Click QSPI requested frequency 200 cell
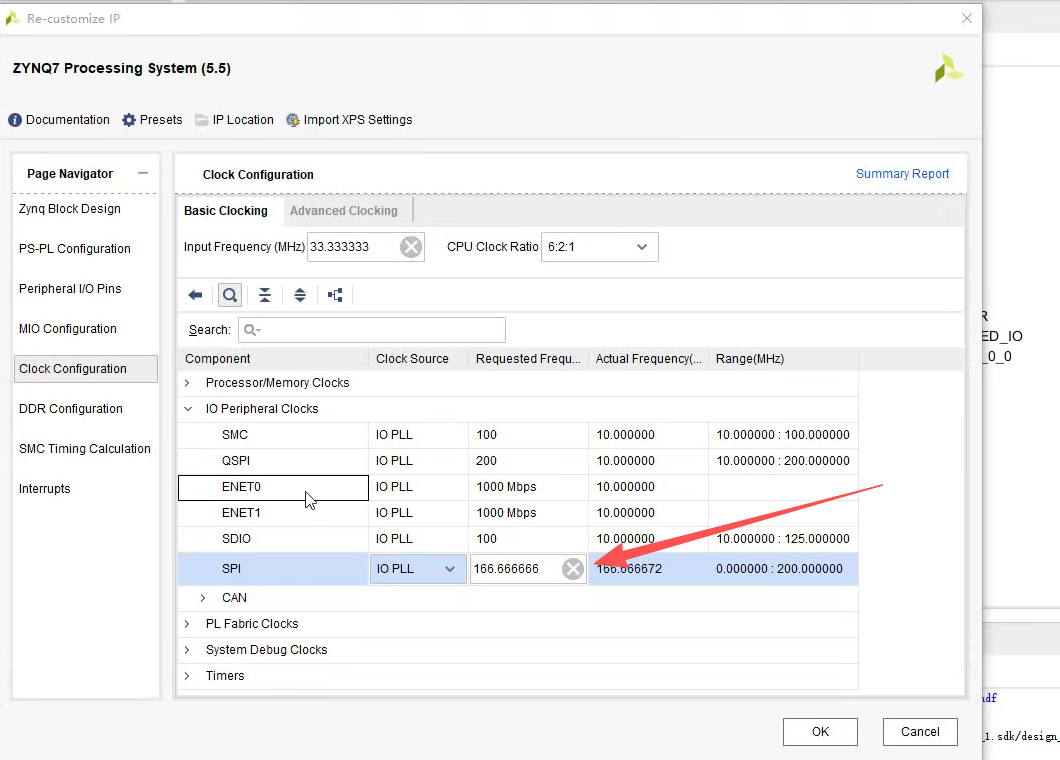This screenshot has height=760, width=1060. coord(528,460)
